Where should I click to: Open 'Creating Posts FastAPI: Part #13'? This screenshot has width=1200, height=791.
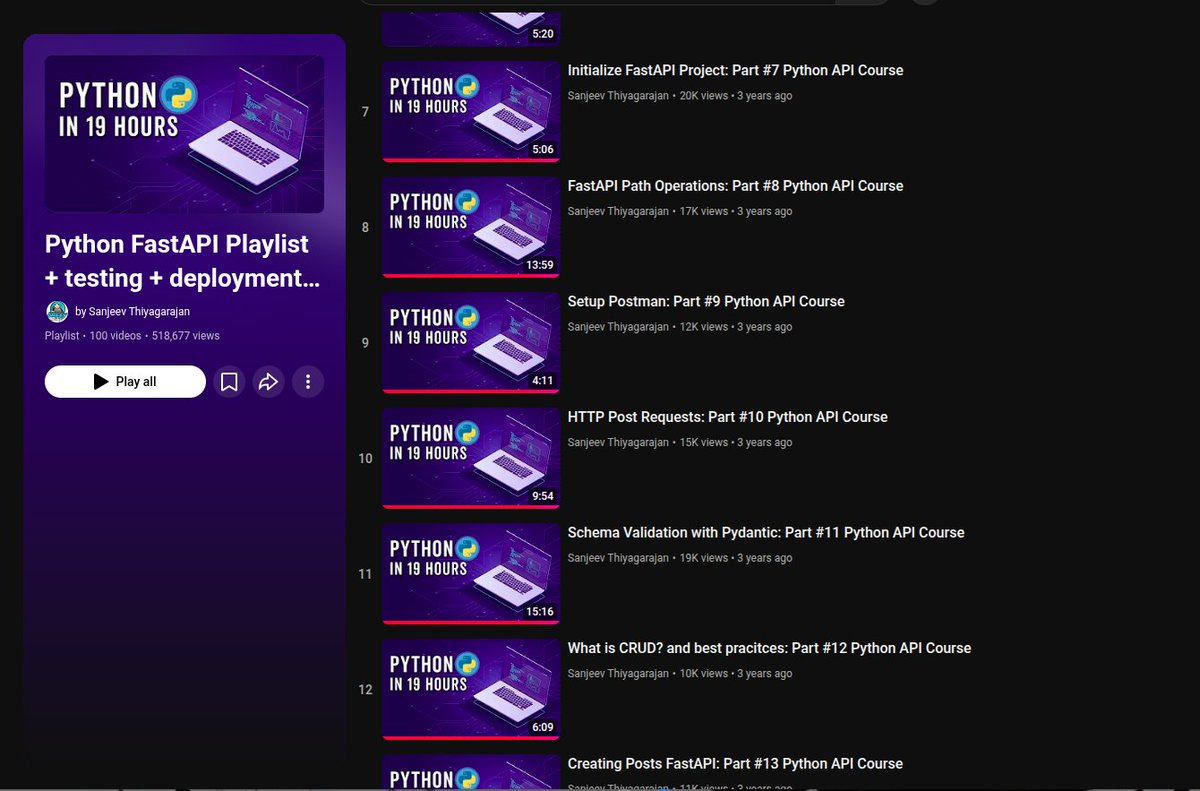(734, 763)
